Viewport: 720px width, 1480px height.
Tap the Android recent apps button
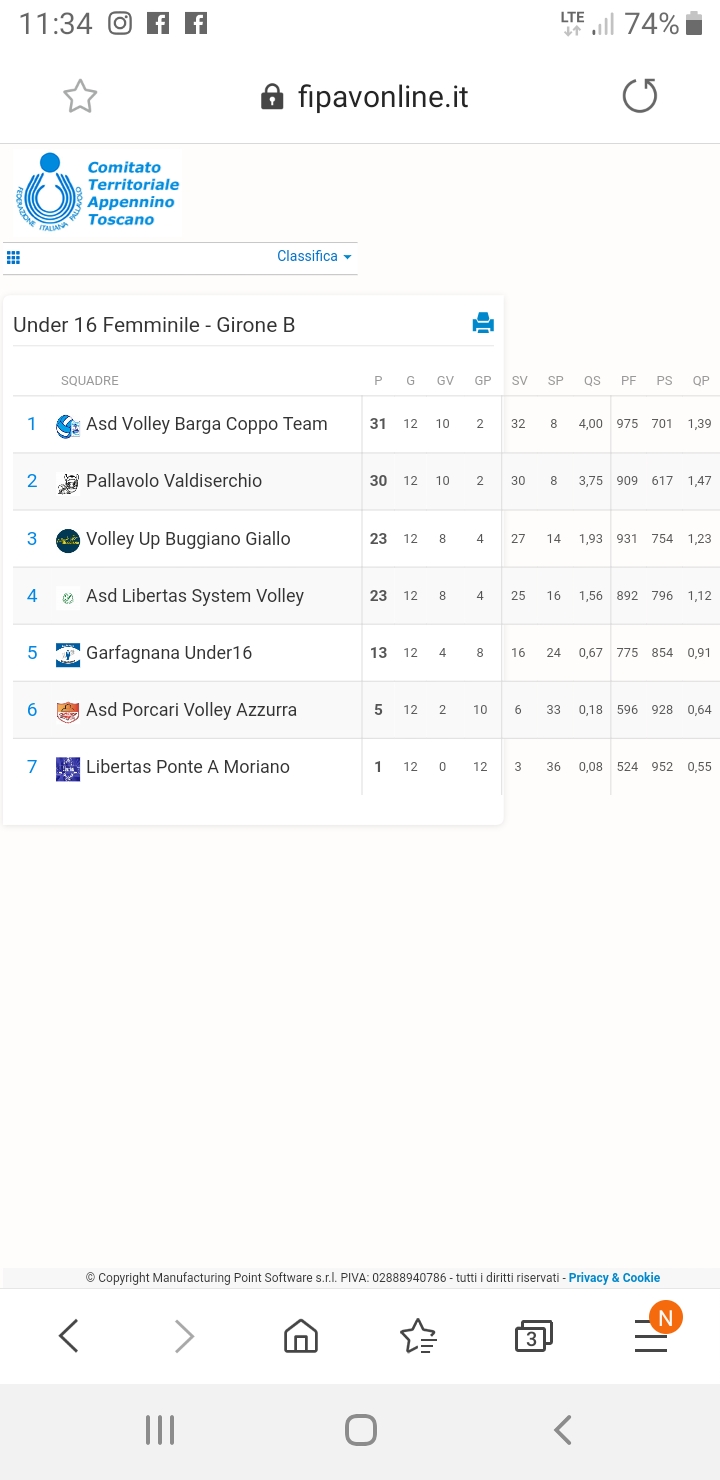pyautogui.click(x=160, y=1430)
